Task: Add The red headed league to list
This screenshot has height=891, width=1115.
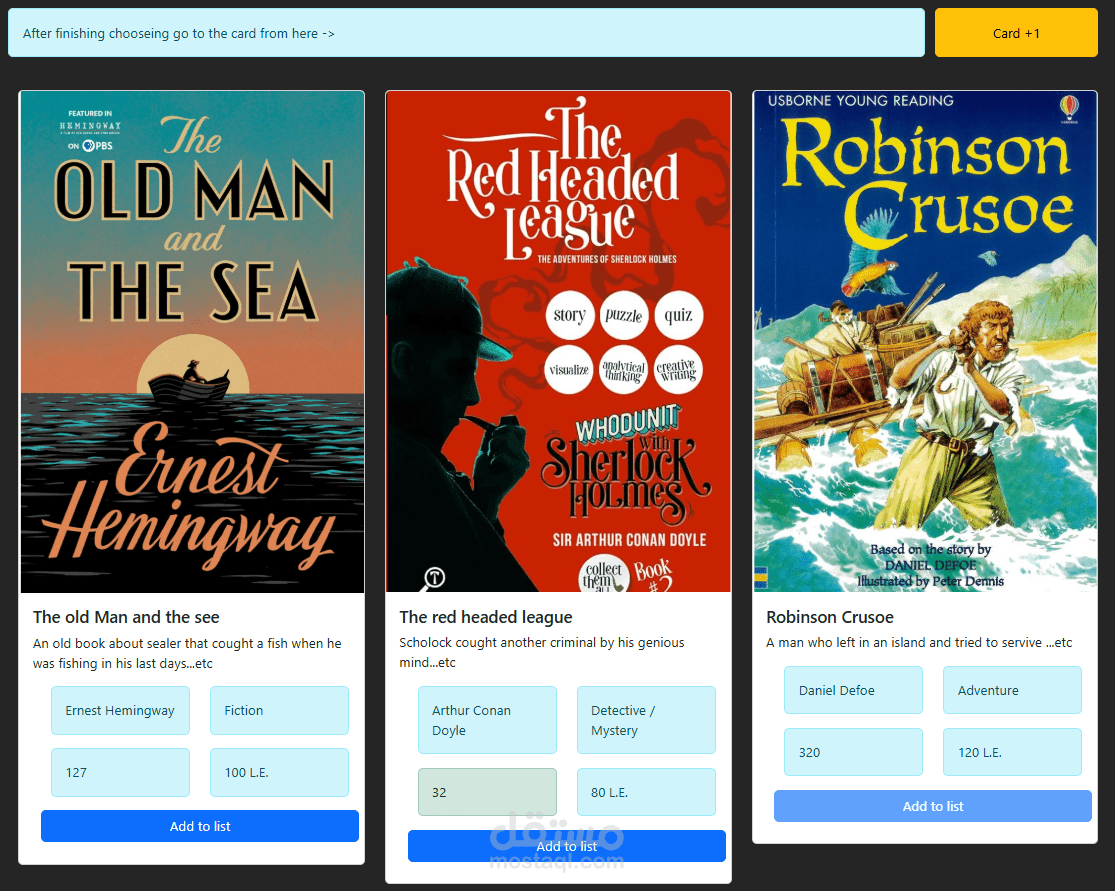Action: (567, 846)
